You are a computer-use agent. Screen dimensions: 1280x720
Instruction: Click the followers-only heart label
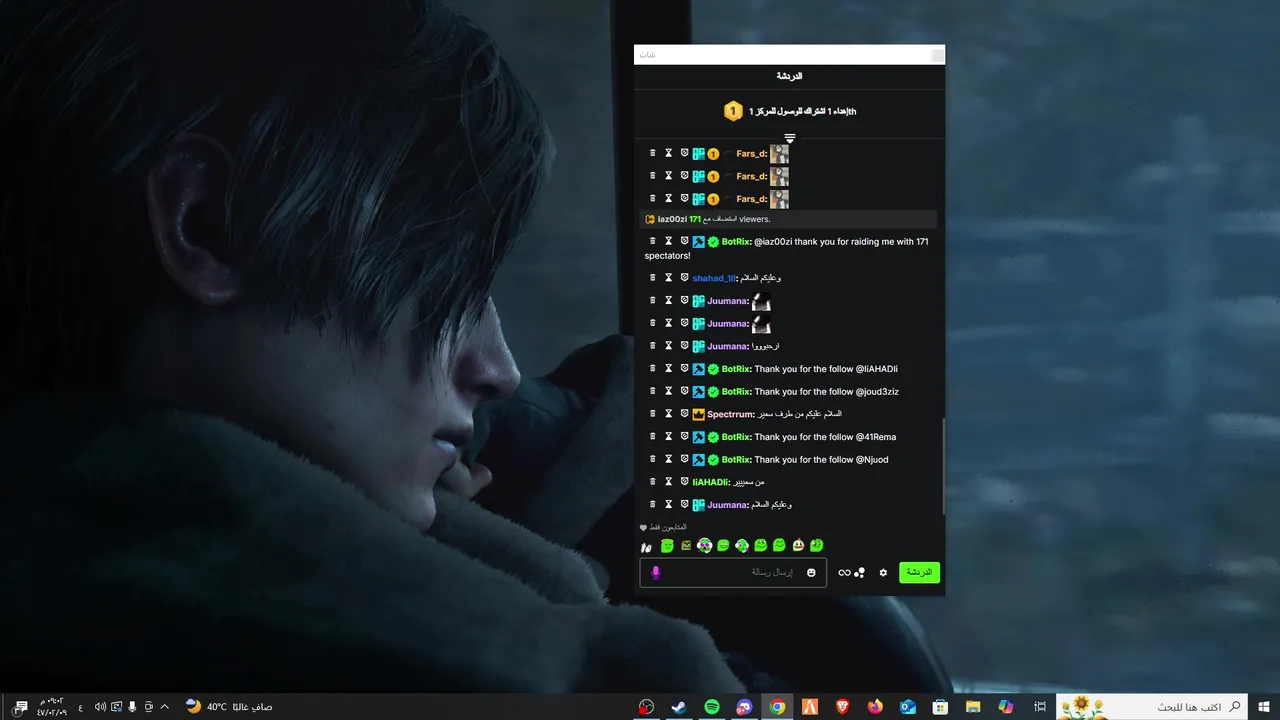pos(664,527)
